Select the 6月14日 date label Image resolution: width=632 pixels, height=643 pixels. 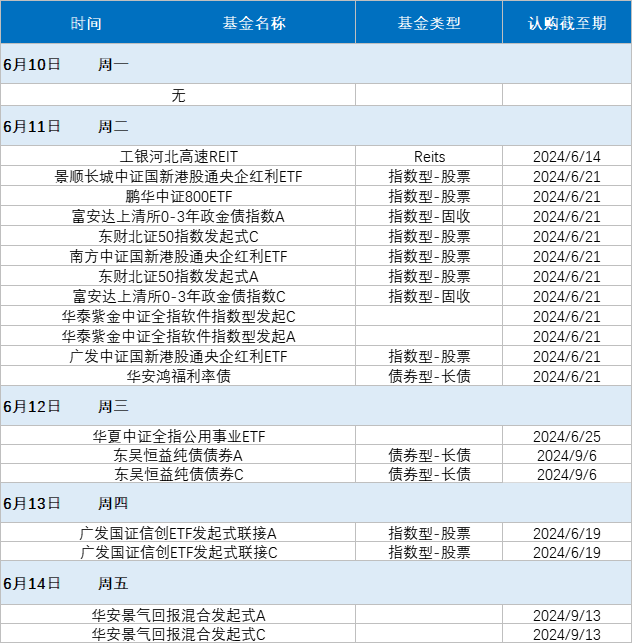[32, 583]
